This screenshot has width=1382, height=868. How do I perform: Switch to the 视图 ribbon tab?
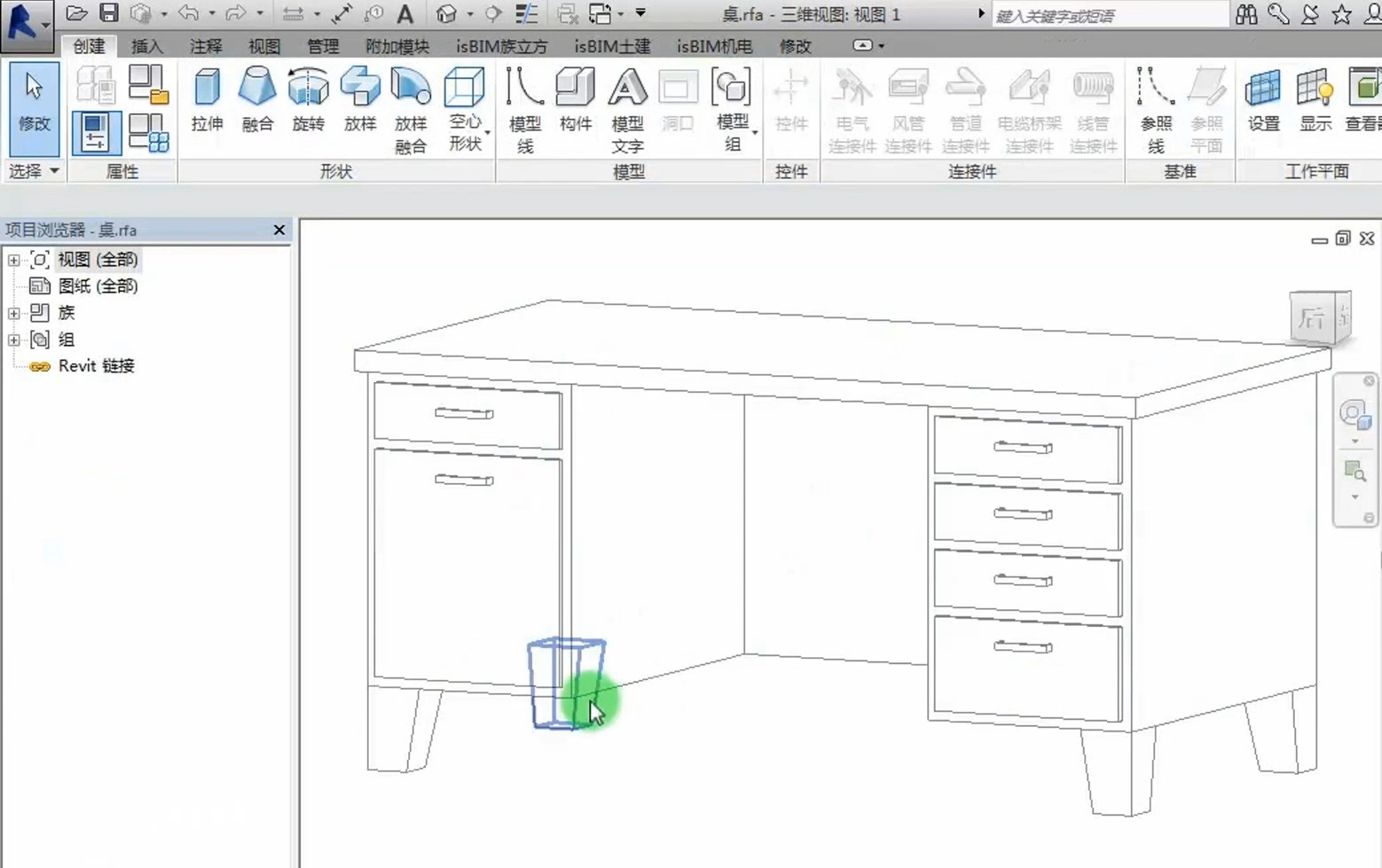(264, 46)
